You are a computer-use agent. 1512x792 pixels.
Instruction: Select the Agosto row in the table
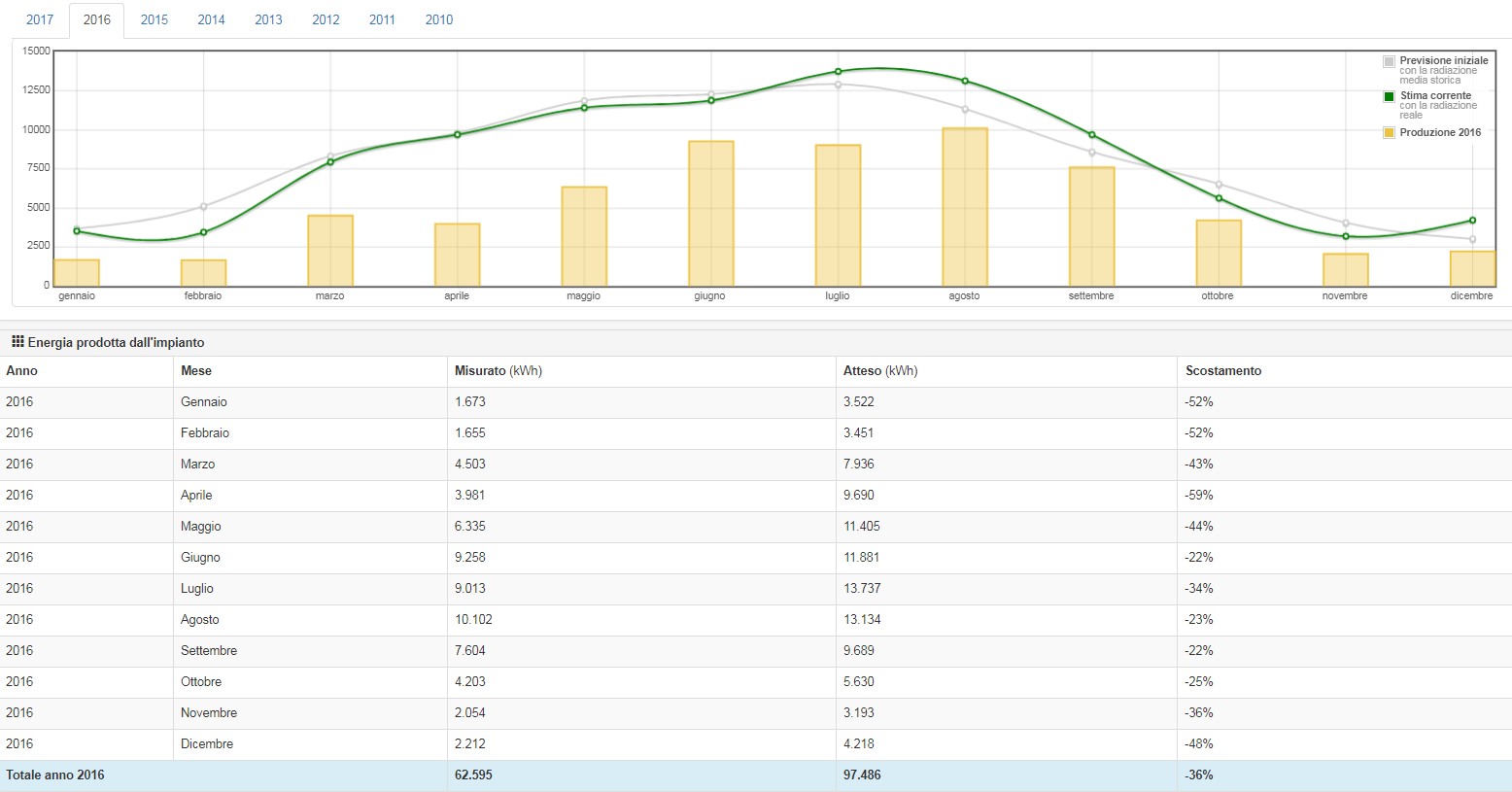click(200, 620)
